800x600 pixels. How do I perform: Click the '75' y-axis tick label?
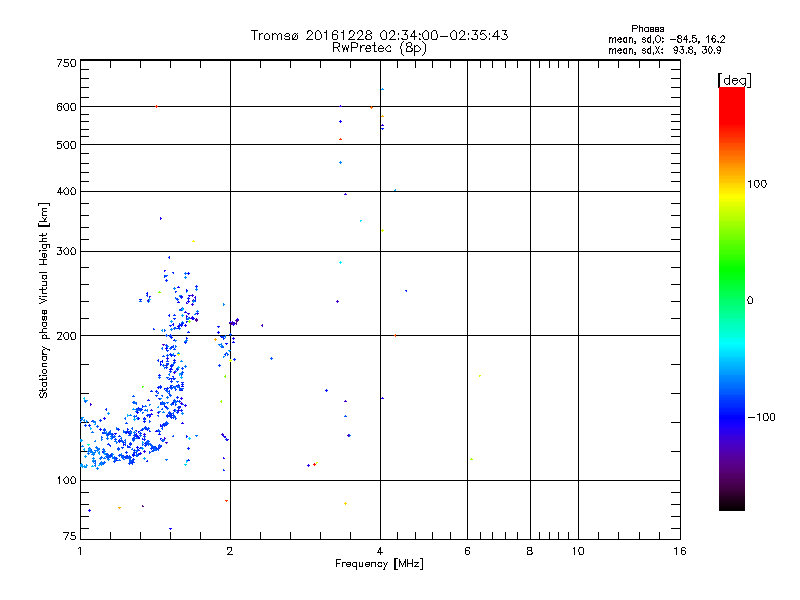(x=70, y=536)
